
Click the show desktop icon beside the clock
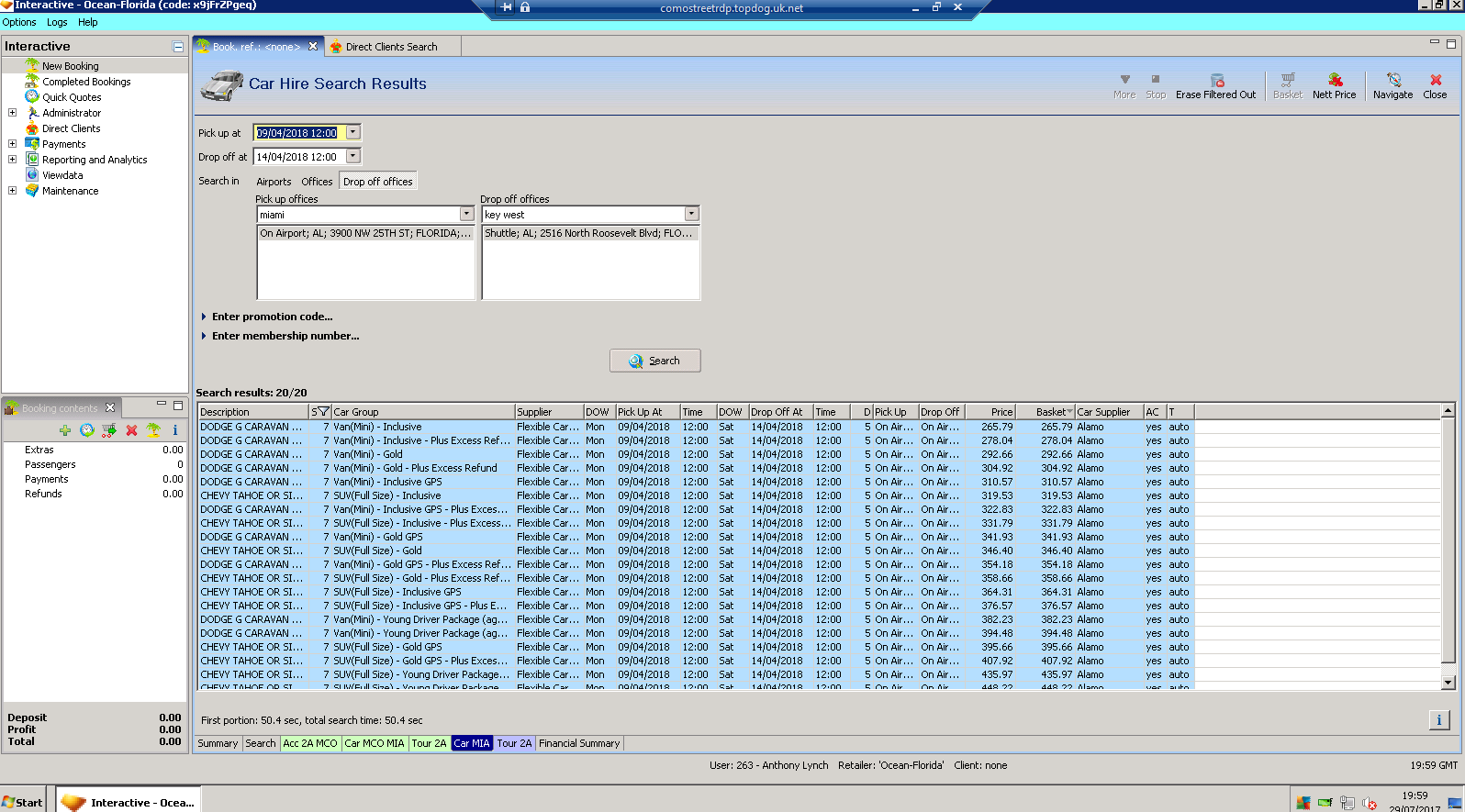(1456, 803)
